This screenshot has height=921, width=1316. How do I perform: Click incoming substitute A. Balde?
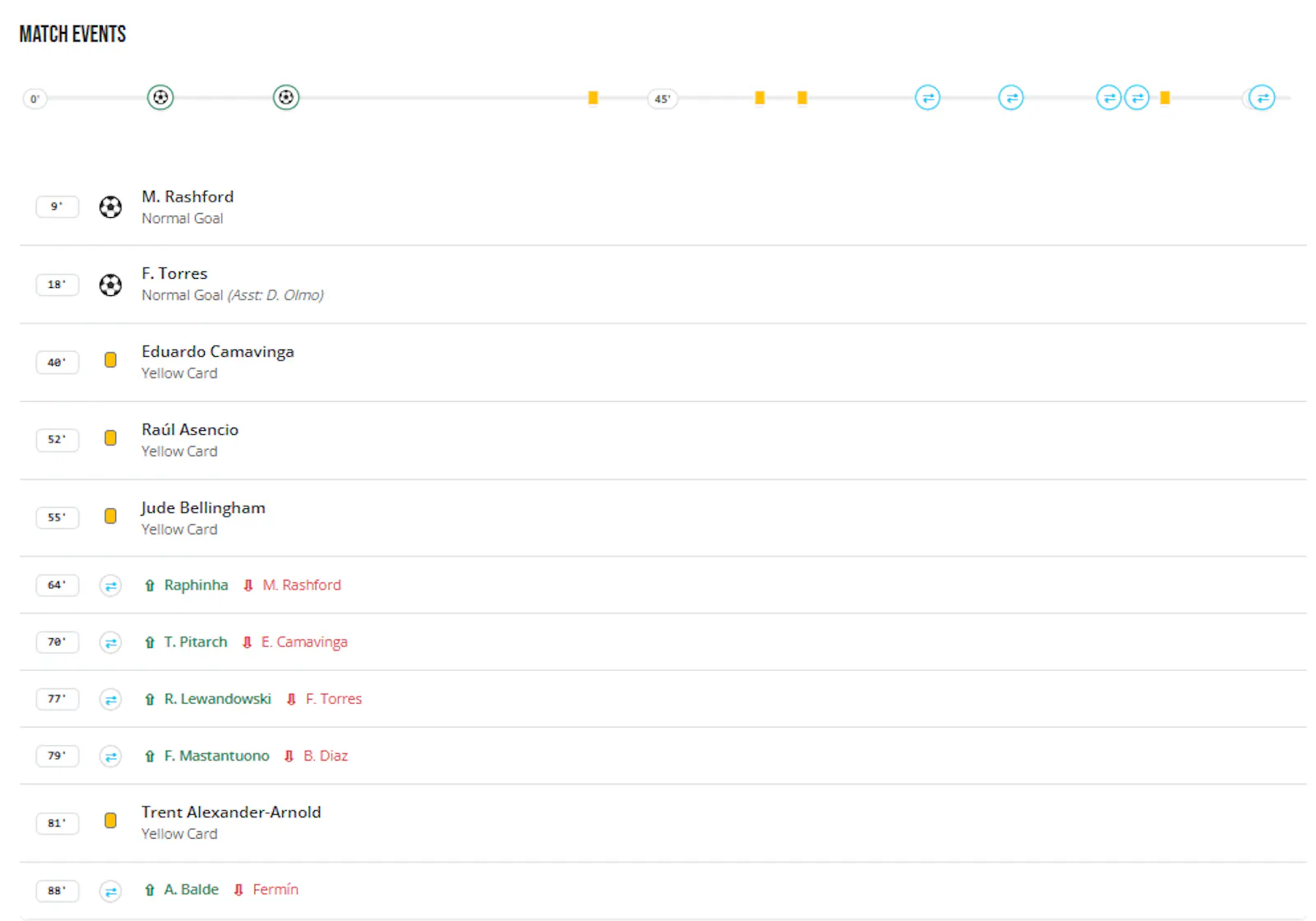pos(192,889)
